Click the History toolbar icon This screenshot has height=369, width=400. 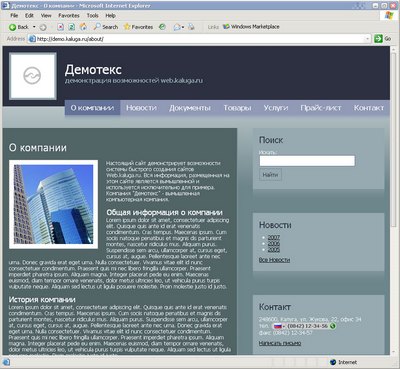(162, 27)
